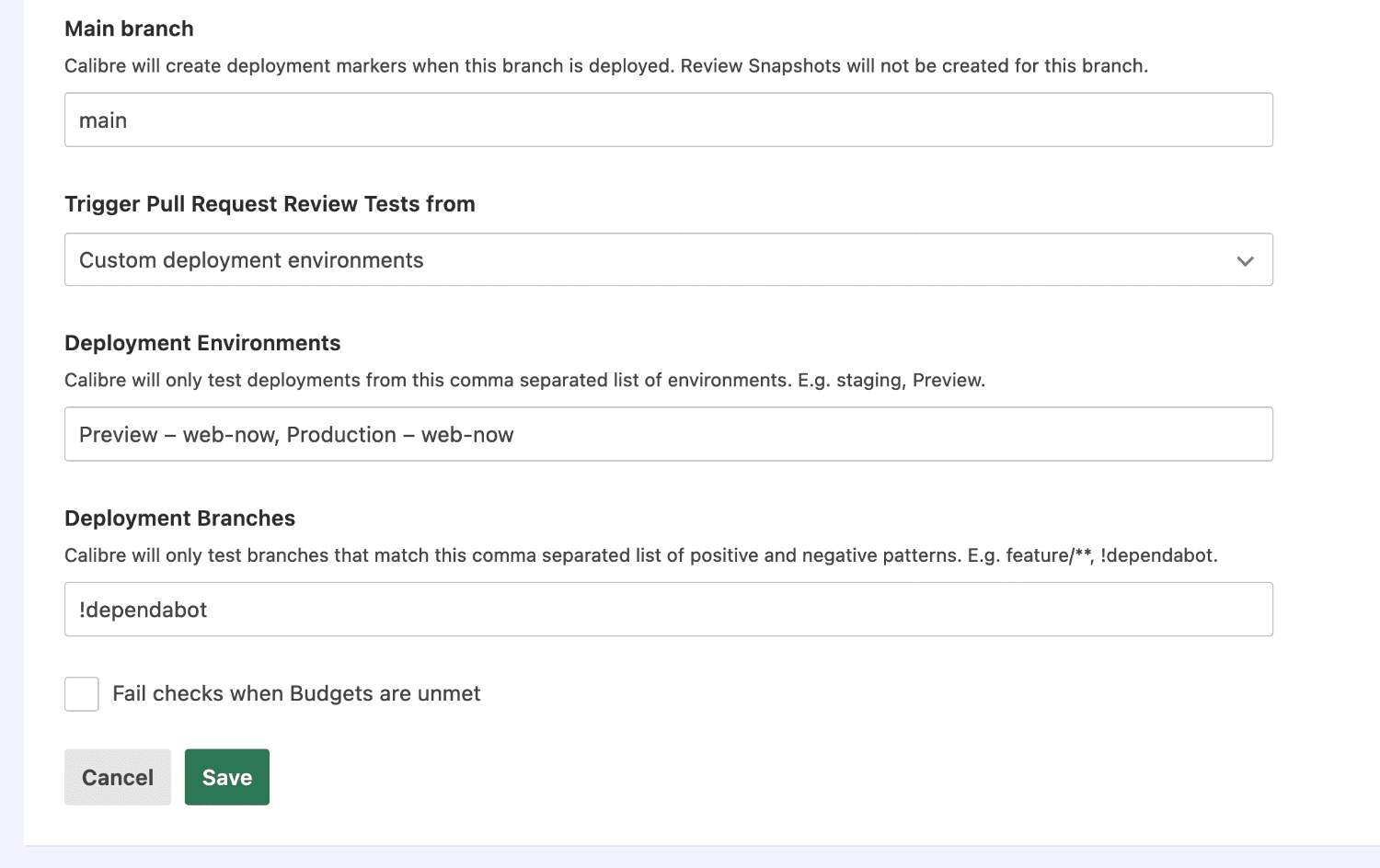The image size is (1380, 868).
Task: Click the Main branch heading
Action: tap(129, 29)
